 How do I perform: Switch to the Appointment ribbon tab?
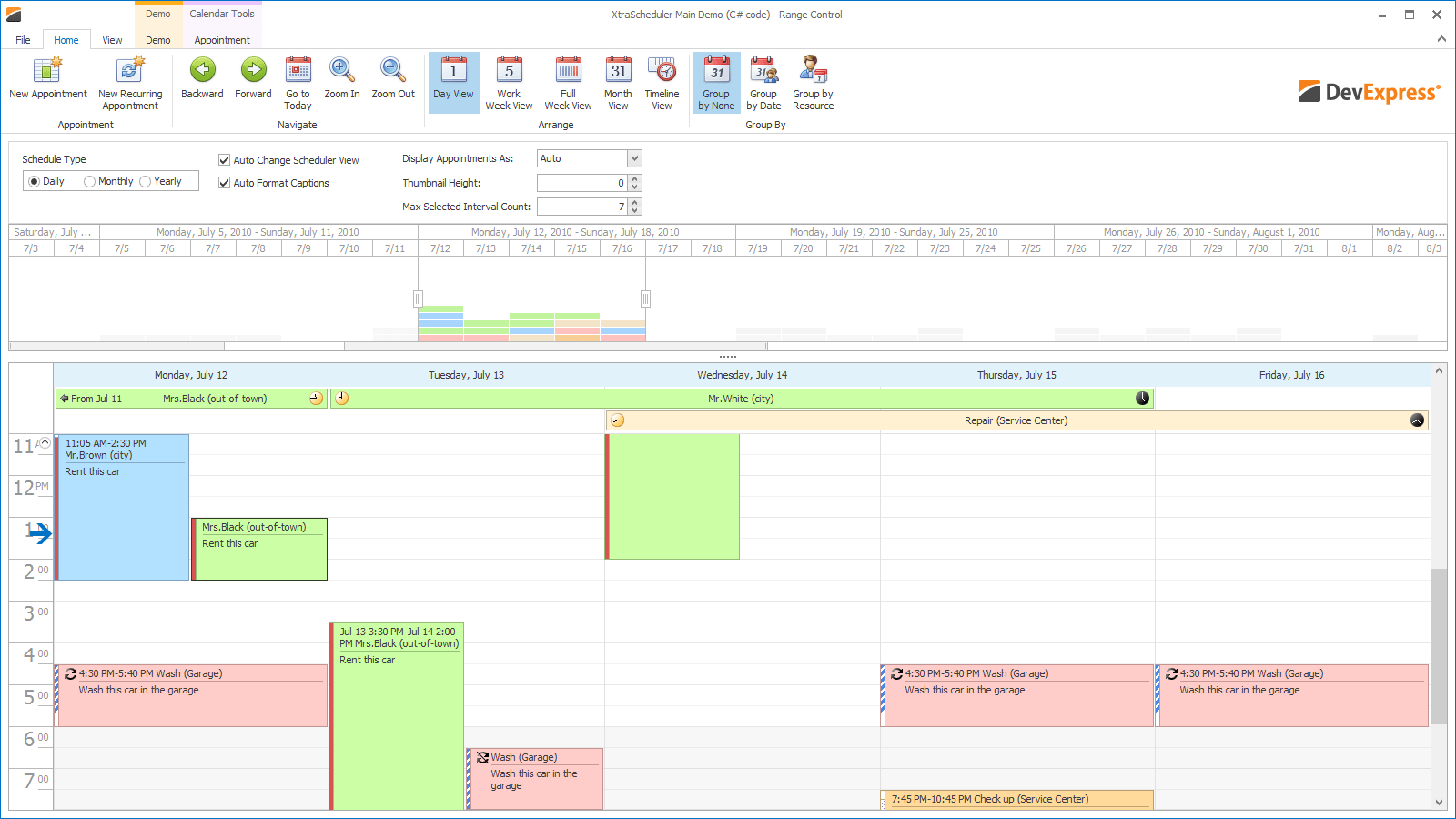(x=222, y=40)
